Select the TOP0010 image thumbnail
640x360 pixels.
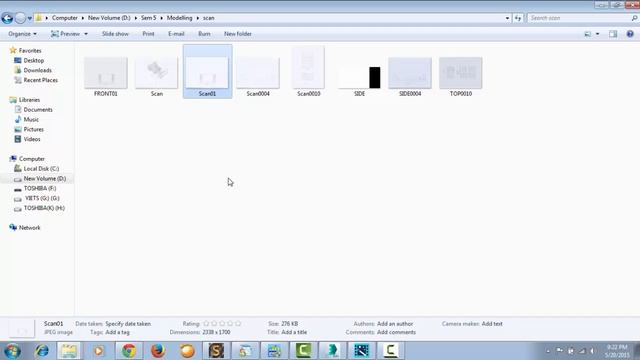point(461,73)
